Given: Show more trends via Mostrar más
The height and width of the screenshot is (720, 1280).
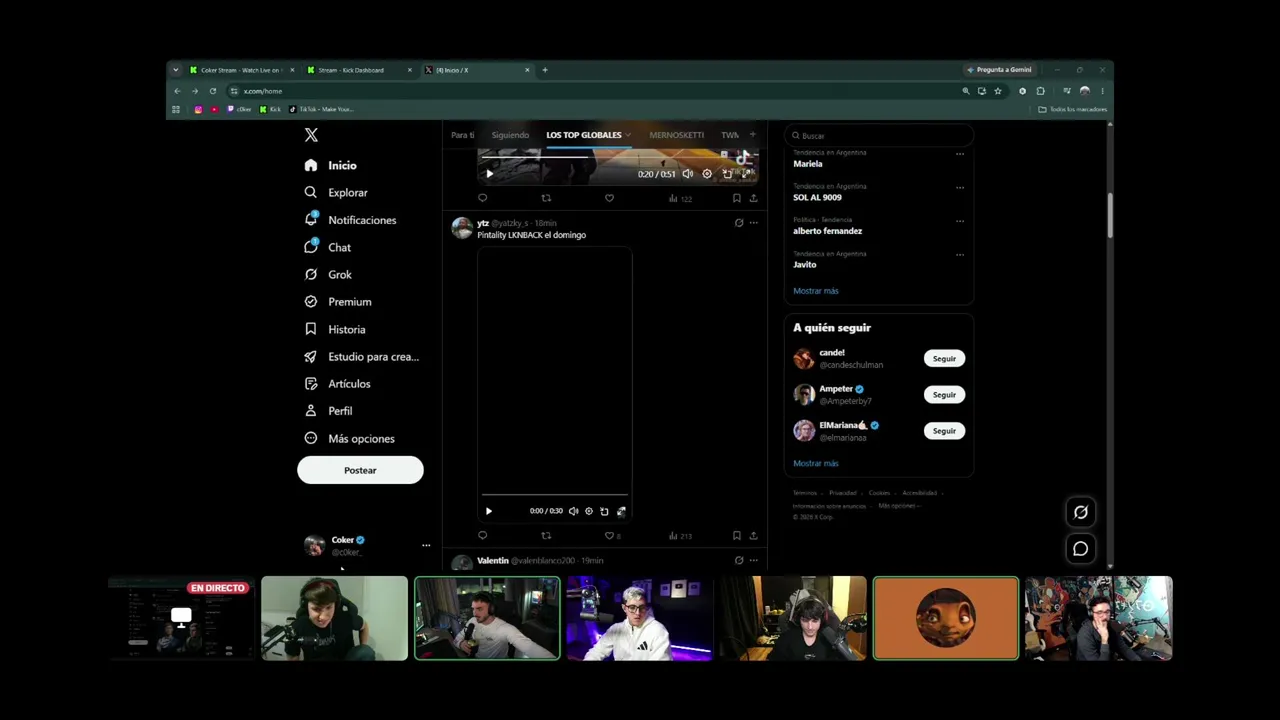Looking at the screenshot, I should [816, 291].
